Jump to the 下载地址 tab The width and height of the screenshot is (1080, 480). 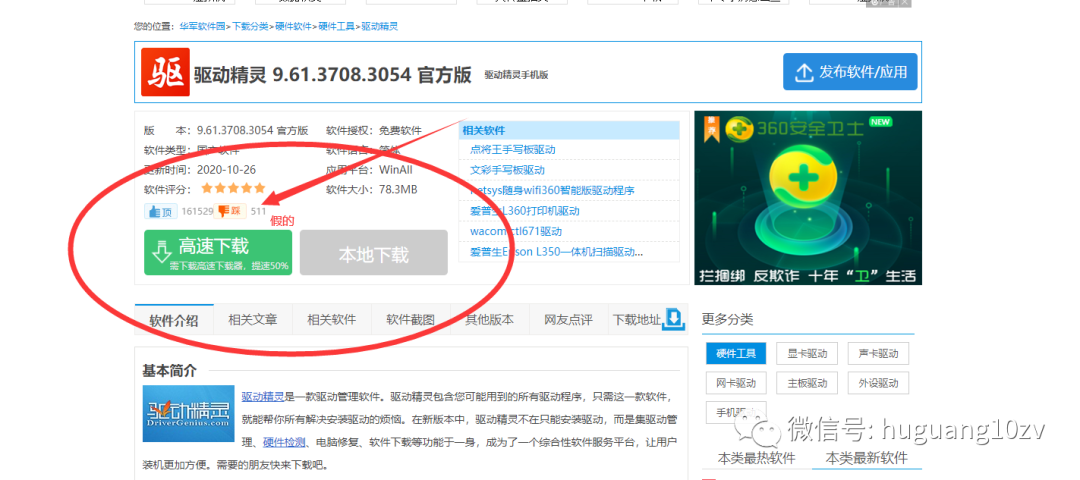pos(636,320)
